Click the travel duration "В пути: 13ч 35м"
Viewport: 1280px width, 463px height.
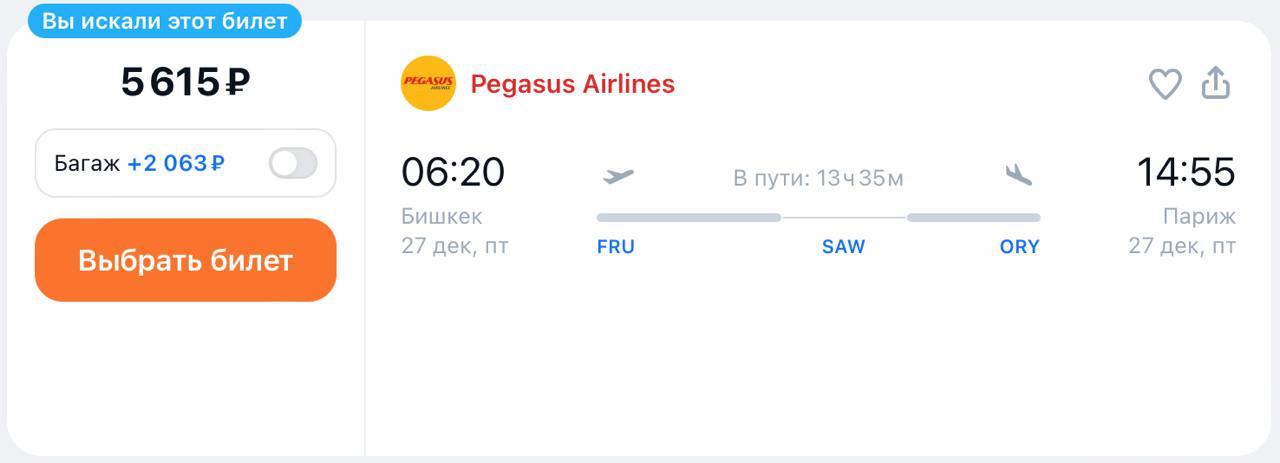(x=818, y=178)
